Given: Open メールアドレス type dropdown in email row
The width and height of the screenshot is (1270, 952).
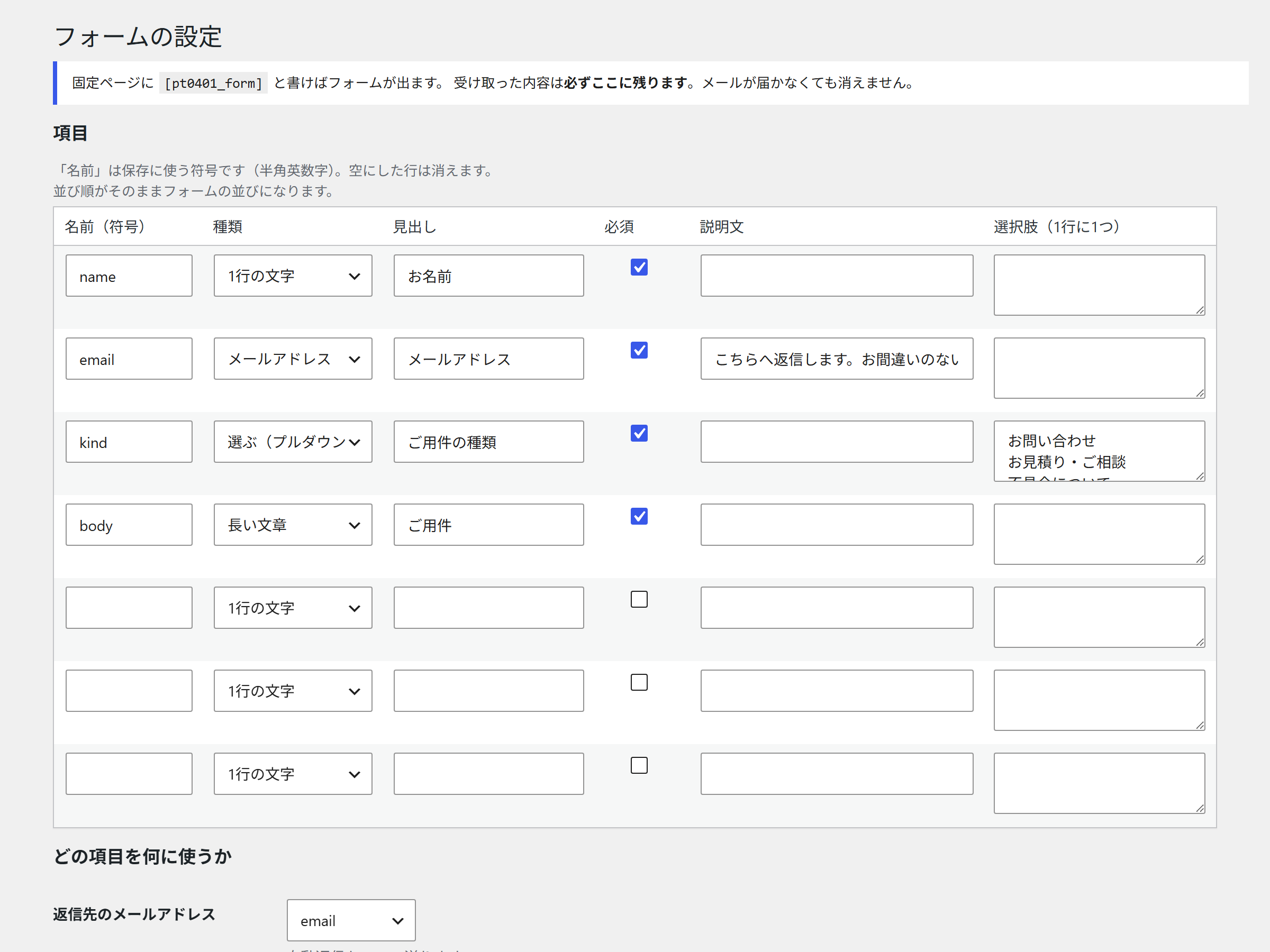Looking at the screenshot, I should pyautogui.click(x=293, y=359).
